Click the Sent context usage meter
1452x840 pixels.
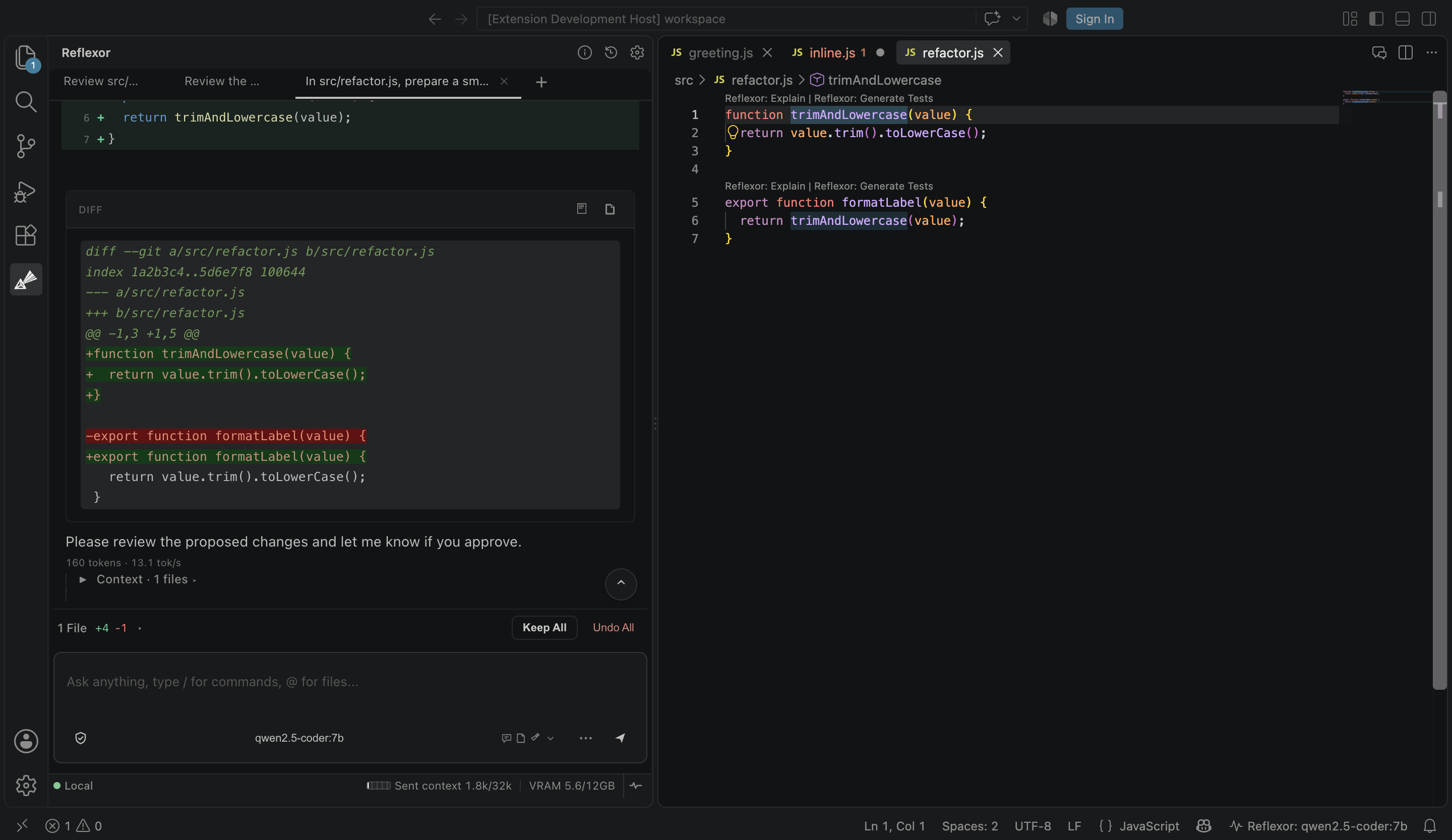pos(439,785)
